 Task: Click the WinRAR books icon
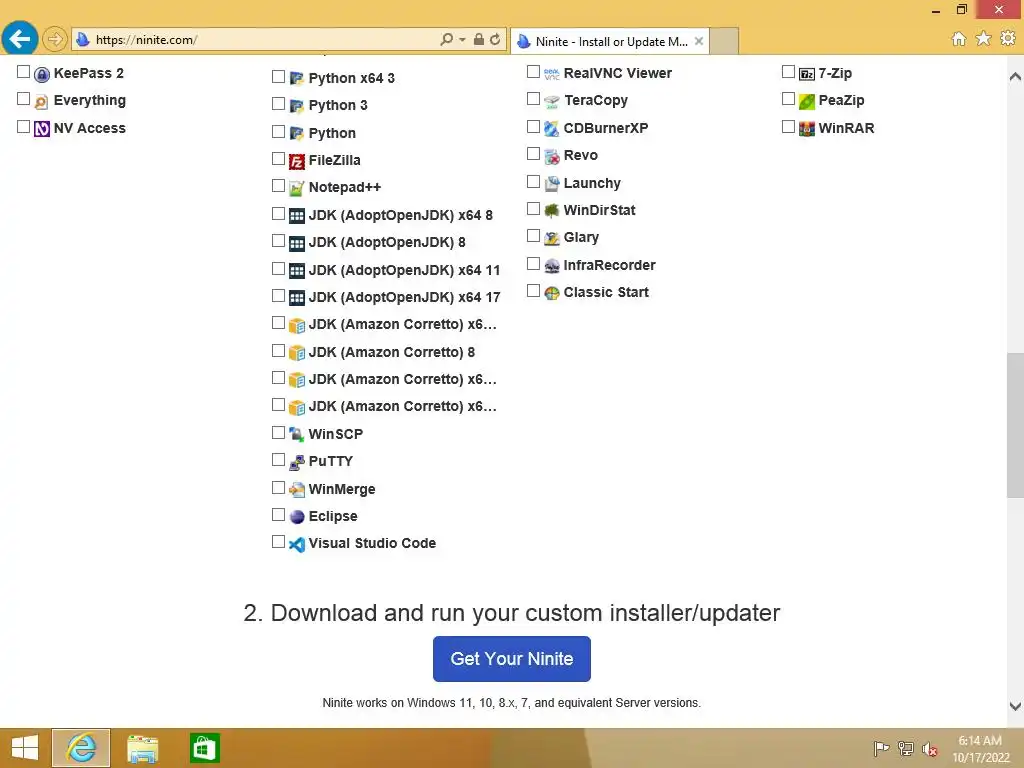click(x=807, y=129)
